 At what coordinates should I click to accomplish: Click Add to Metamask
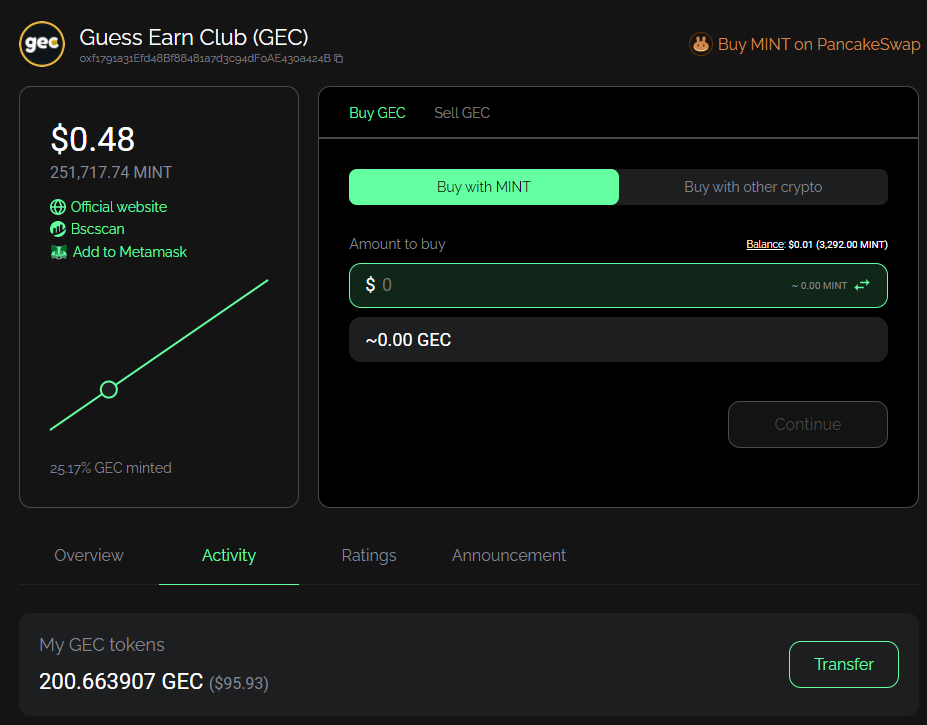[x=129, y=252]
